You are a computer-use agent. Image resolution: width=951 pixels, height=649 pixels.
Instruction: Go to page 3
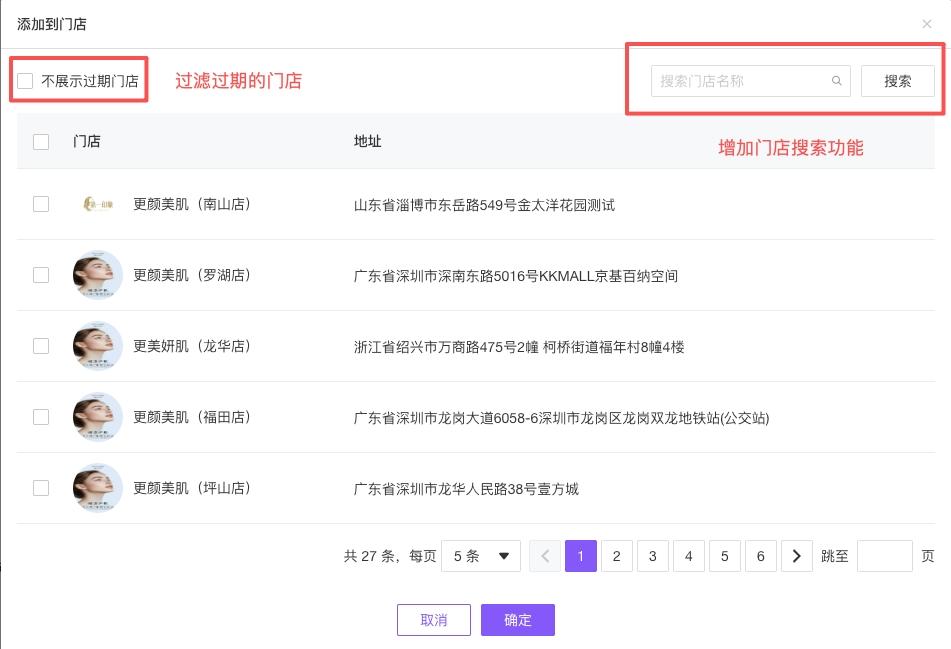(x=653, y=556)
